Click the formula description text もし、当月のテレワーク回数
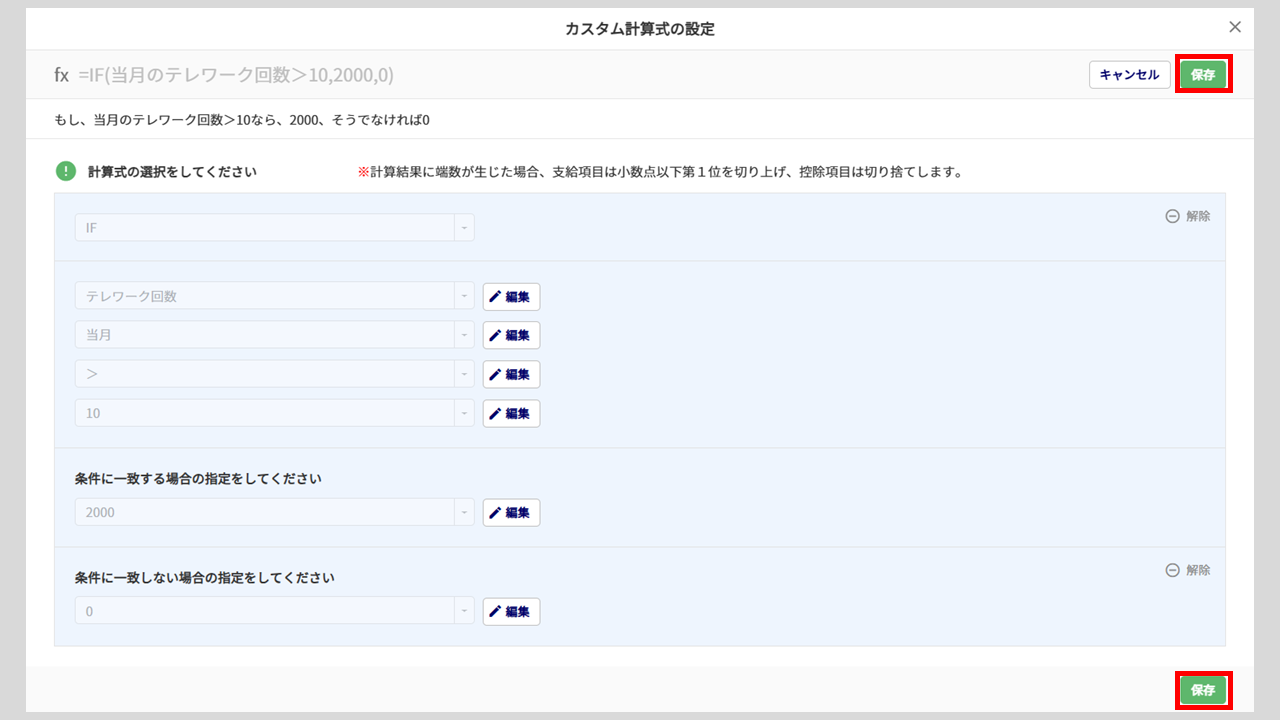 coord(242,120)
